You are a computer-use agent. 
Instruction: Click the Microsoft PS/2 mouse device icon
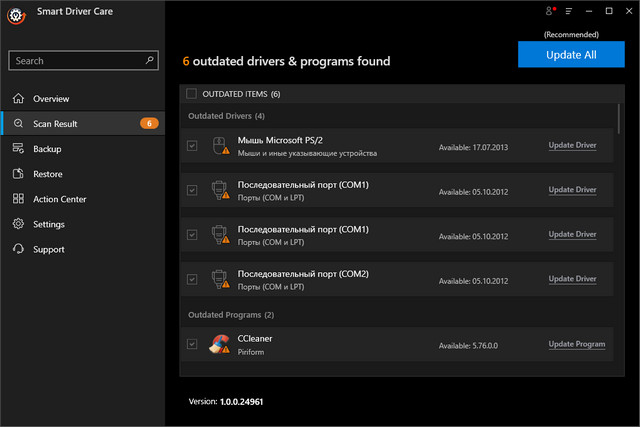point(218,146)
